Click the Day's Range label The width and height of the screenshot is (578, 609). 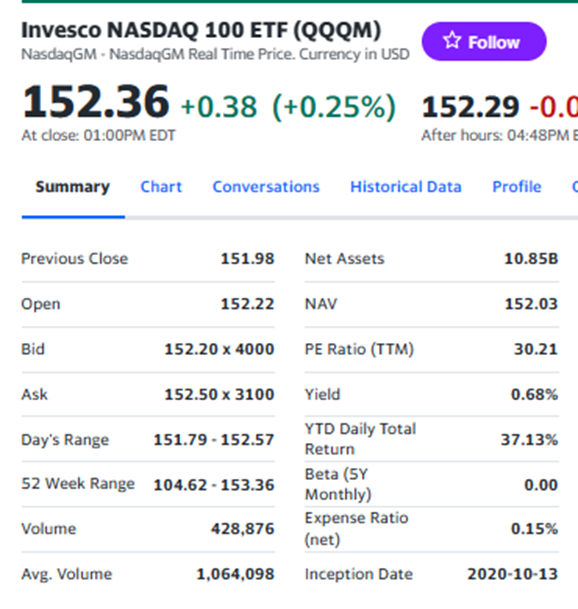tap(65, 440)
